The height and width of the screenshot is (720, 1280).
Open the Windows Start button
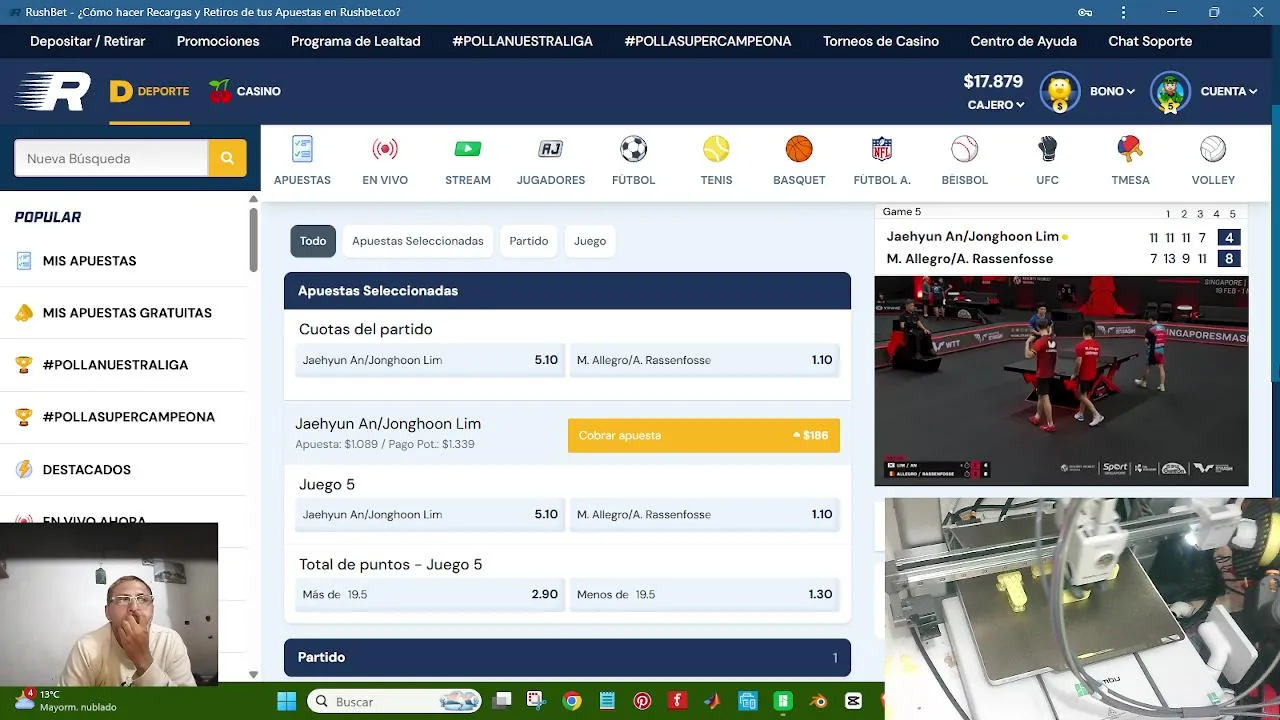click(287, 701)
